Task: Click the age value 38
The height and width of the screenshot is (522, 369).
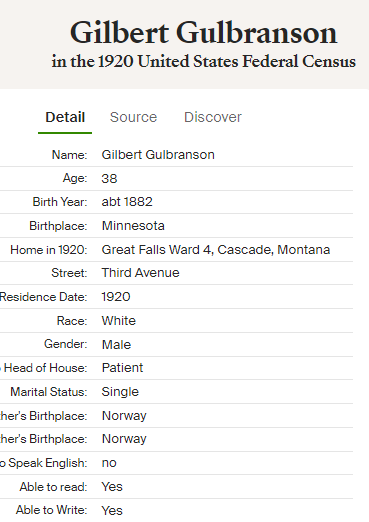Action: pos(109,179)
